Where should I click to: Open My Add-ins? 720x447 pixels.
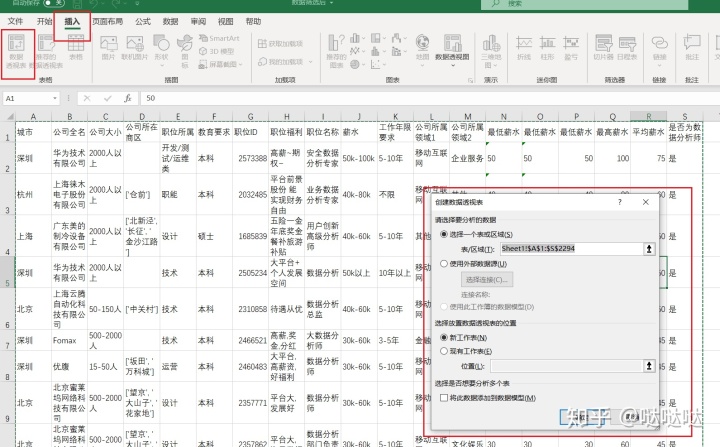tap(280, 62)
